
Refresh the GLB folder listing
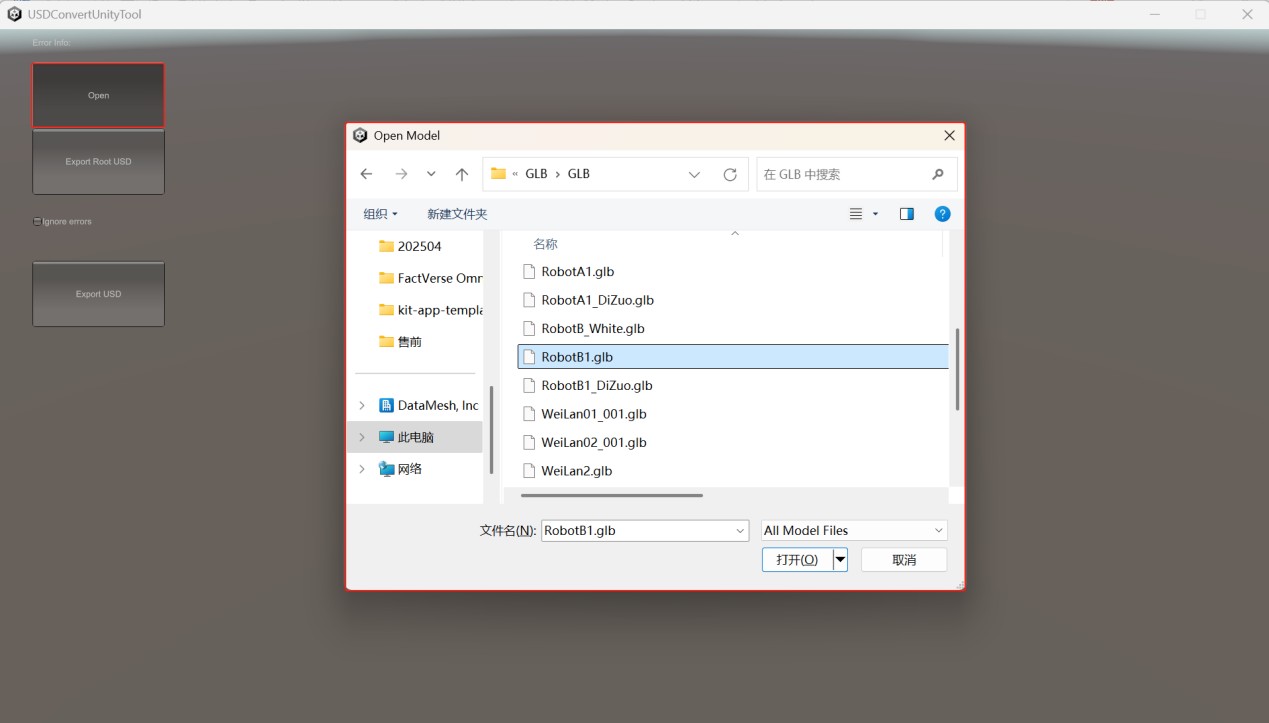pyautogui.click(x=730, y=174)
